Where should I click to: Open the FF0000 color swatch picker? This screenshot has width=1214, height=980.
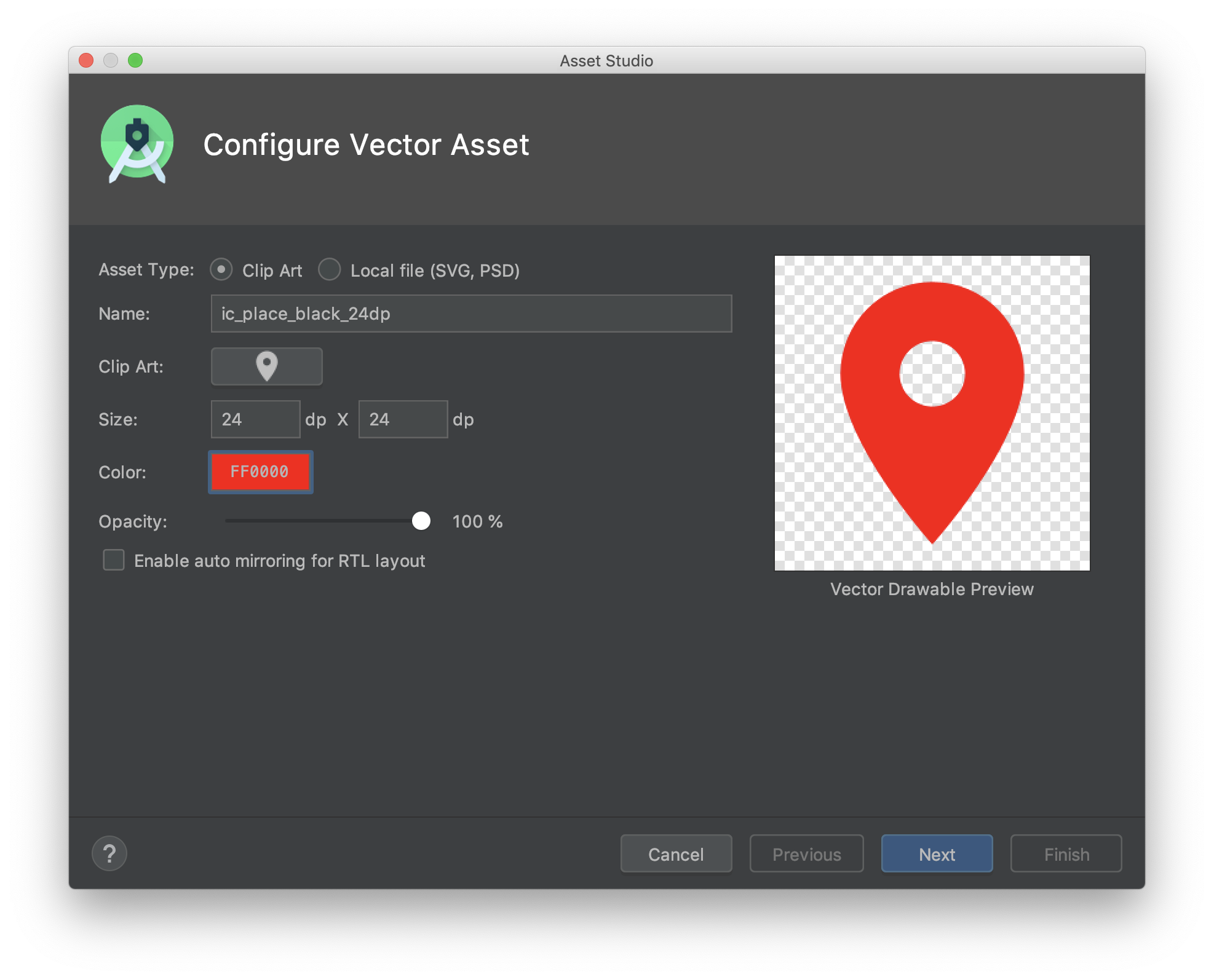coord(260,472)
